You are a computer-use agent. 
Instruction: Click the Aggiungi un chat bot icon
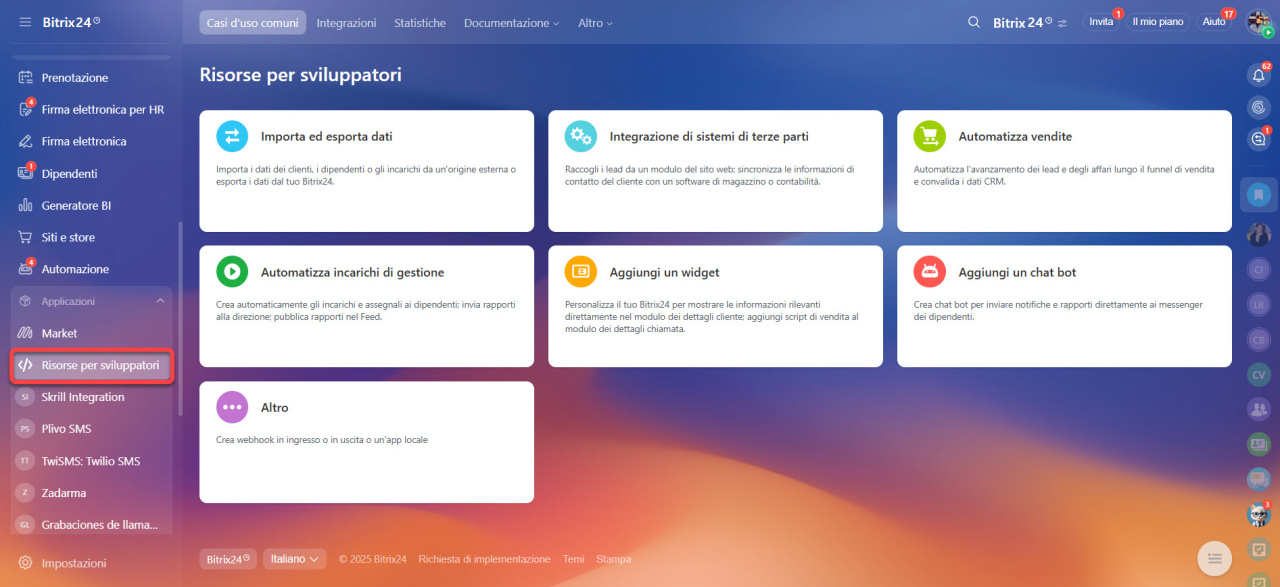pyautogui.click(x=930, y=272)
